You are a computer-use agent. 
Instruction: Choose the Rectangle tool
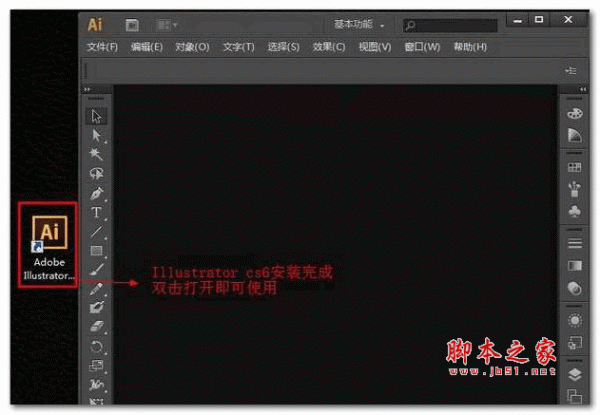[96, 251]
